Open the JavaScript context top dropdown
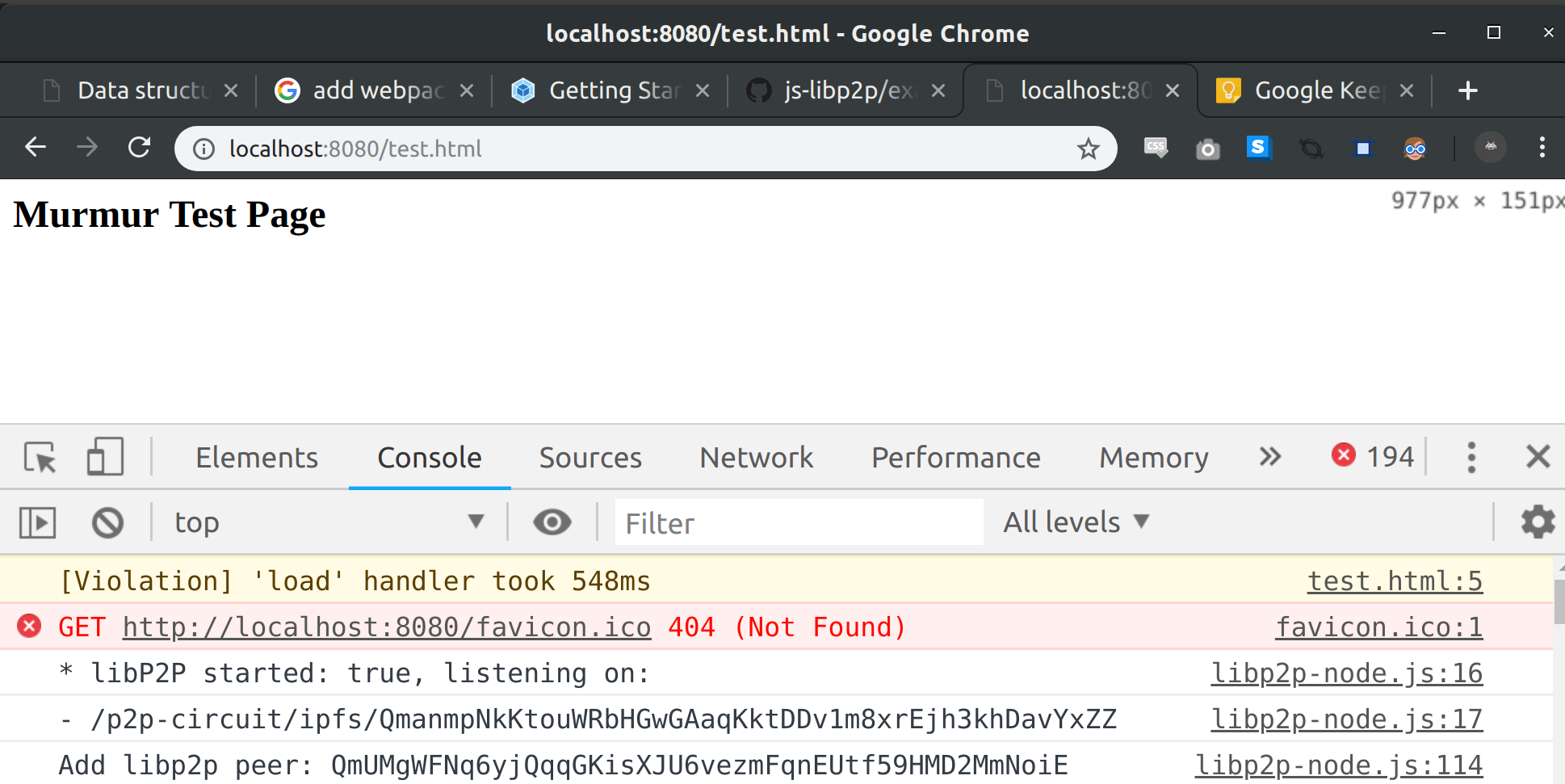This screenshot has height=784, width=1565. tap(329, 522)
